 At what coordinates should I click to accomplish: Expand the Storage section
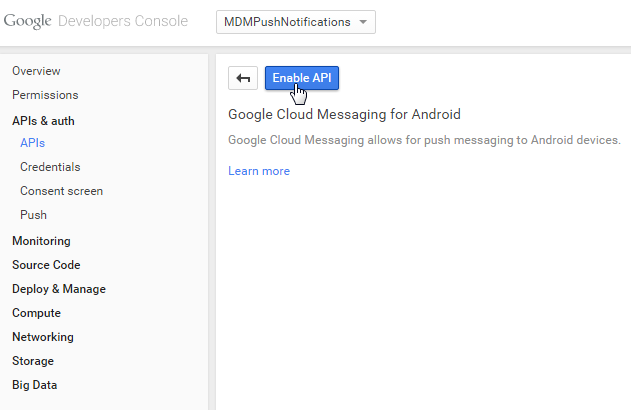[33, 361]
